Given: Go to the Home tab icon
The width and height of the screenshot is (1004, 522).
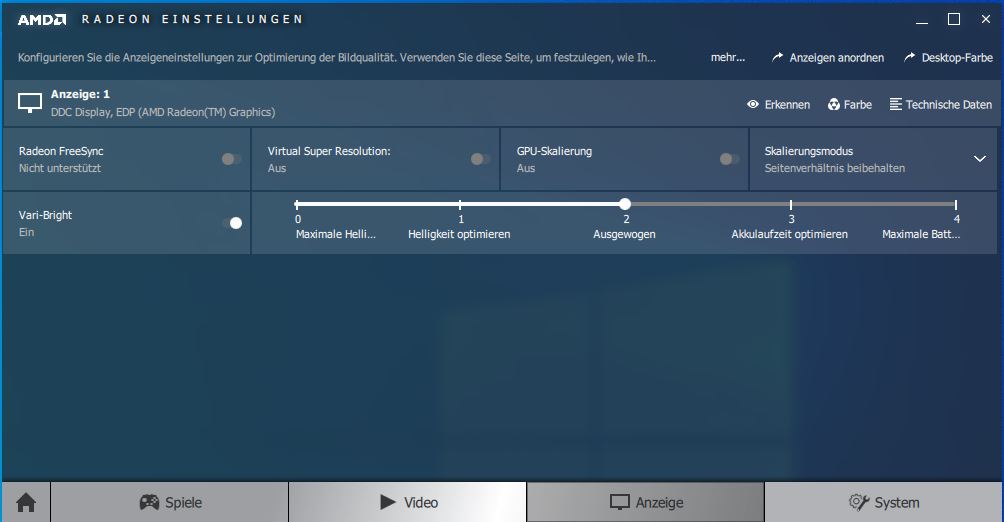Looking at the screenshot, I should [26, 503].
